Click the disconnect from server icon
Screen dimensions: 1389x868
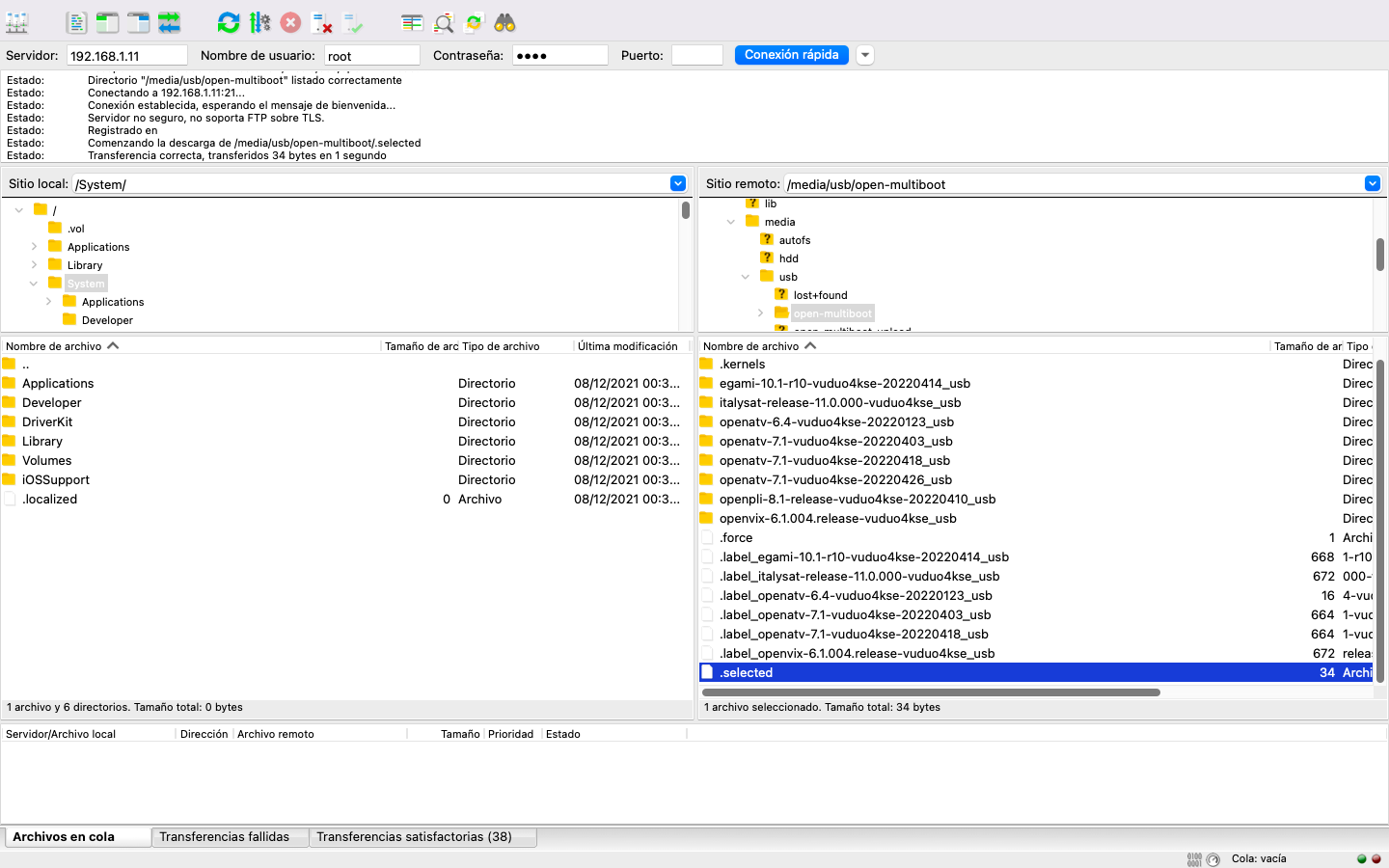(321, 22)
